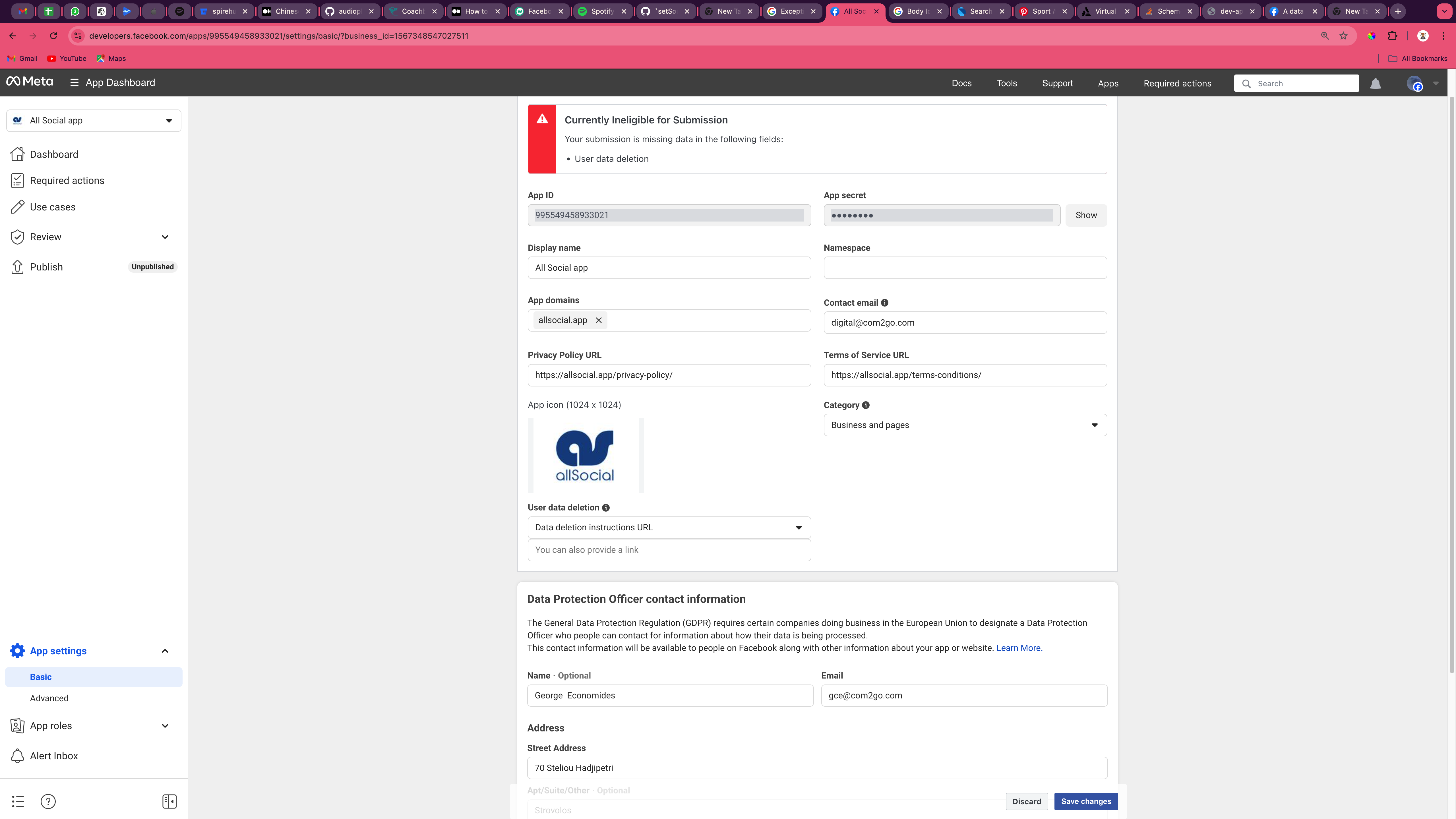The width and height of the screenshot is (1456, 819).
Task: Open Tools in top navigation
Action: click(x=1007, y=83)
